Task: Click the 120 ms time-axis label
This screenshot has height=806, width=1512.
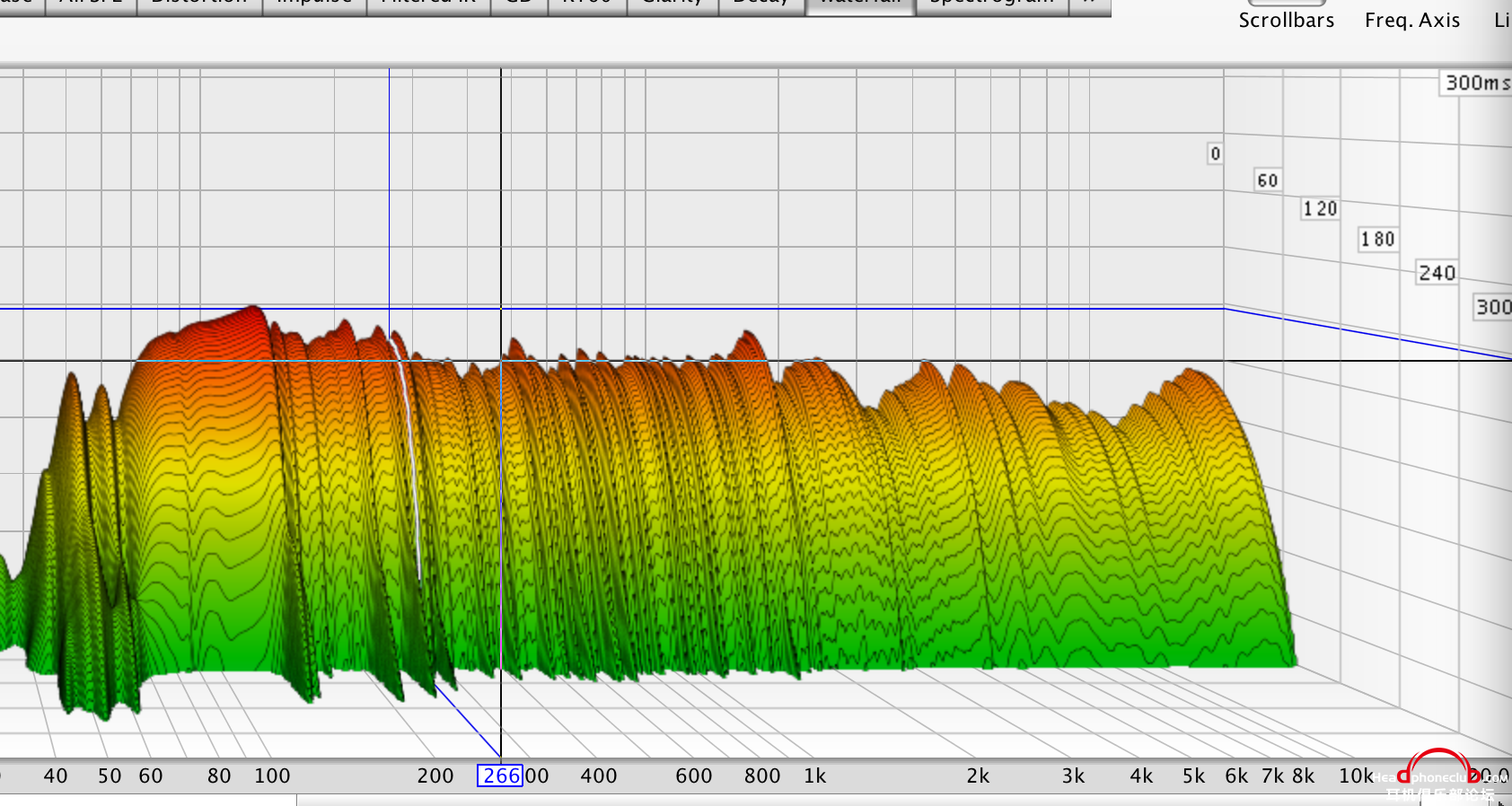Action: [x=1320, y=209]
